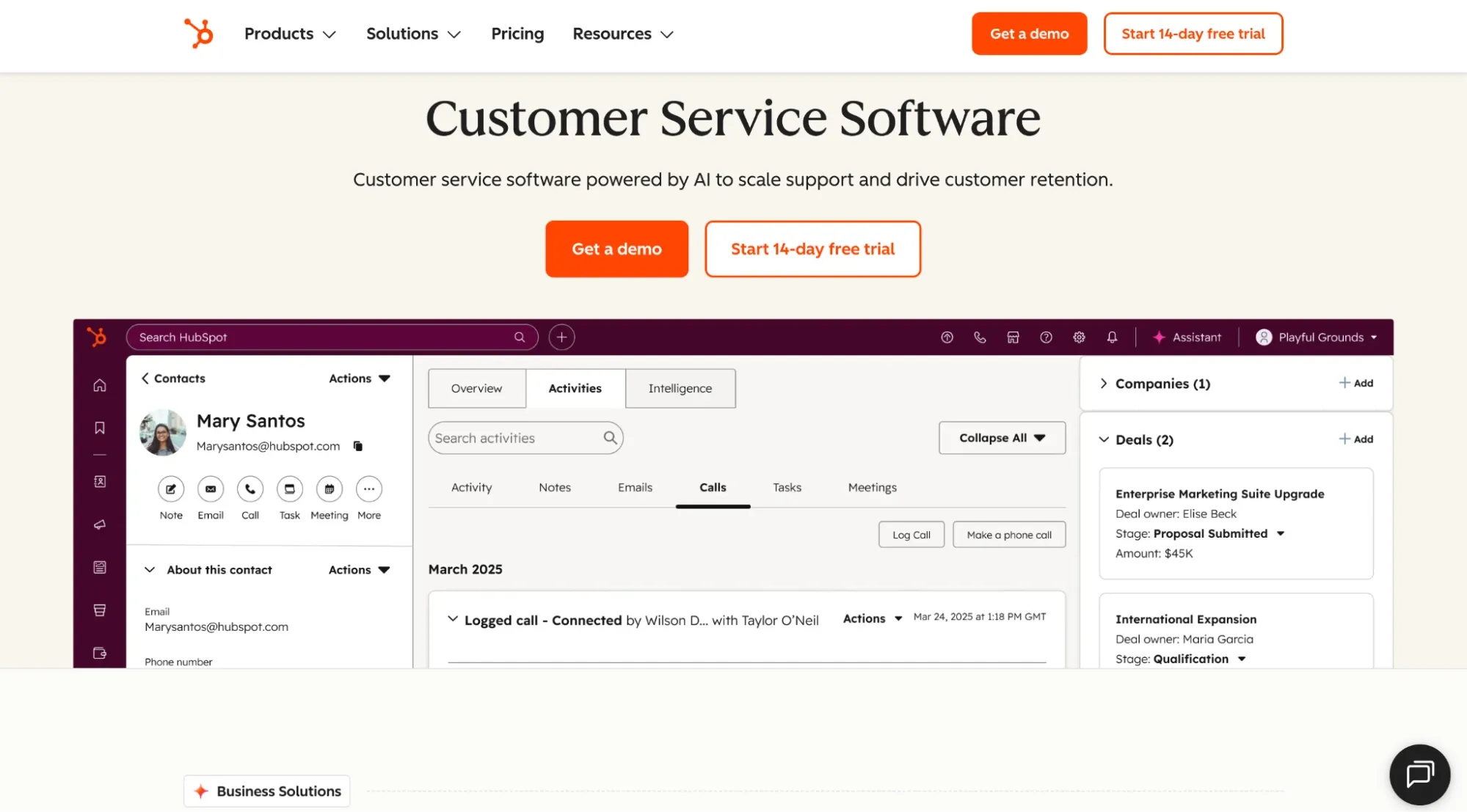The width and height of the screenshot is (1467, 812).
Task: Schedule via the Meeting calendar icon
Action: click(x=329, y=489)
